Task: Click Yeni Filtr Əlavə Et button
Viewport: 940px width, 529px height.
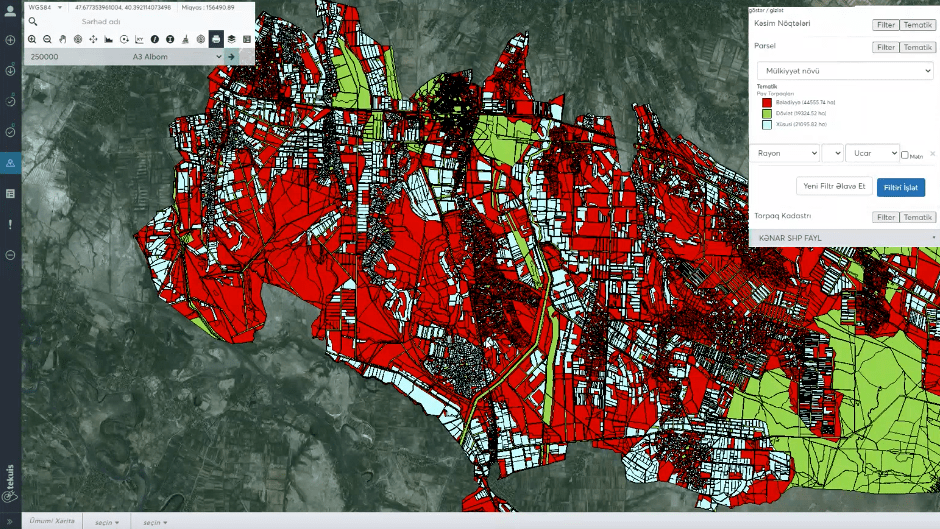Action: (834, 187)
